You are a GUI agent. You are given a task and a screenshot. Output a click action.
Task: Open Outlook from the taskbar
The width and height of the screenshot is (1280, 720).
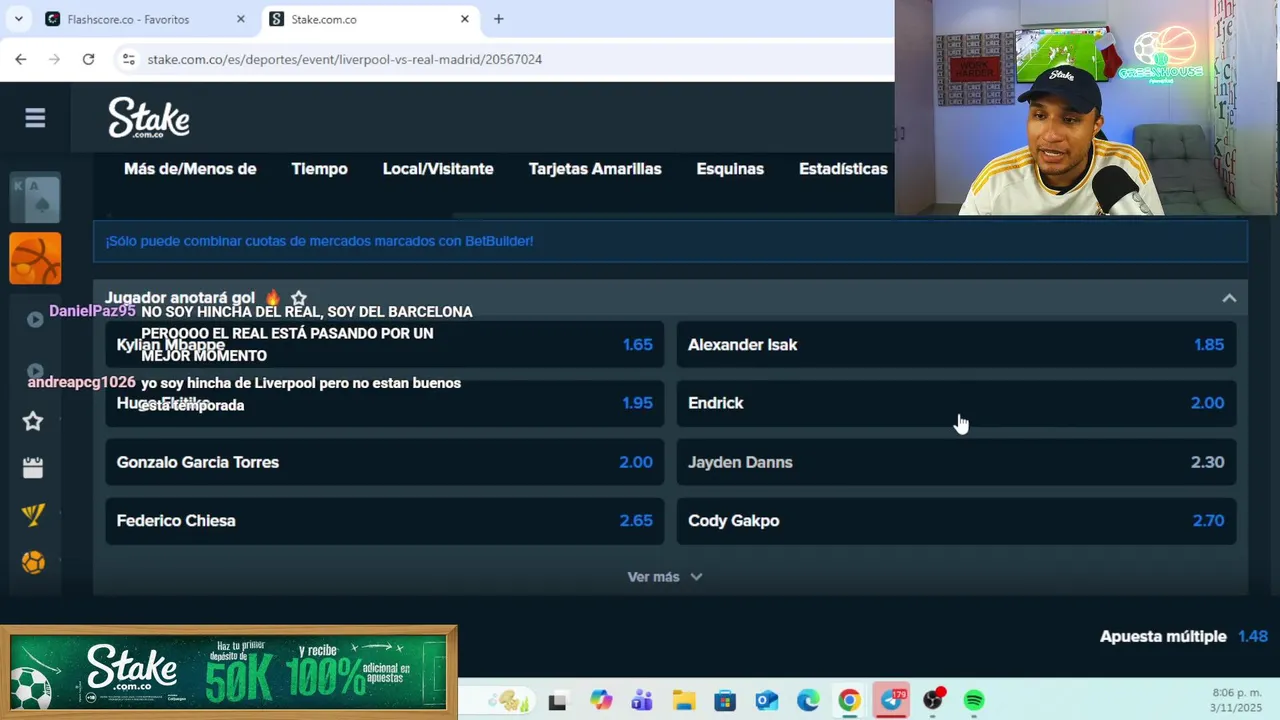coord(767,701)
